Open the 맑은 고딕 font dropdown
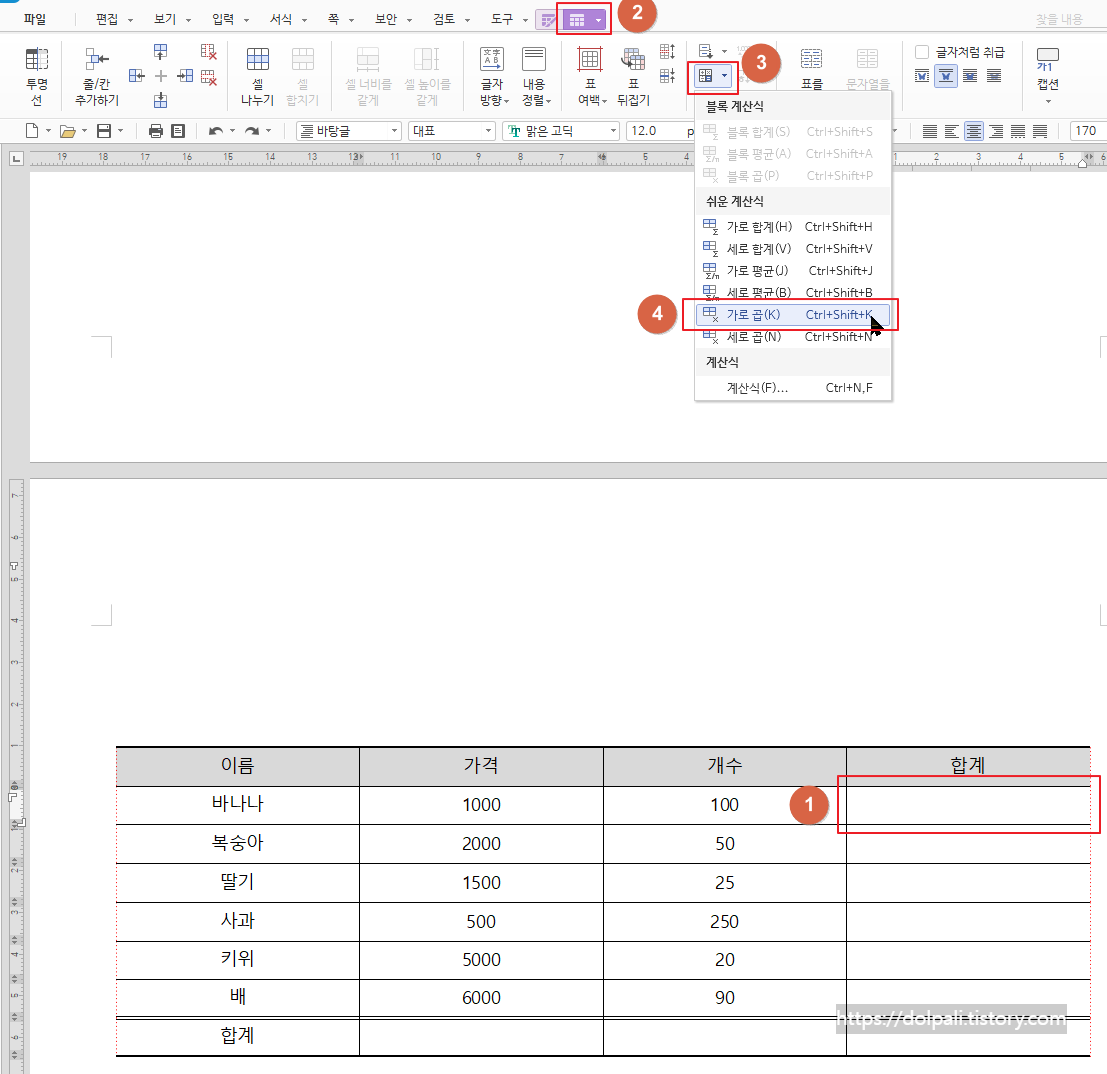 click(561, 131)
